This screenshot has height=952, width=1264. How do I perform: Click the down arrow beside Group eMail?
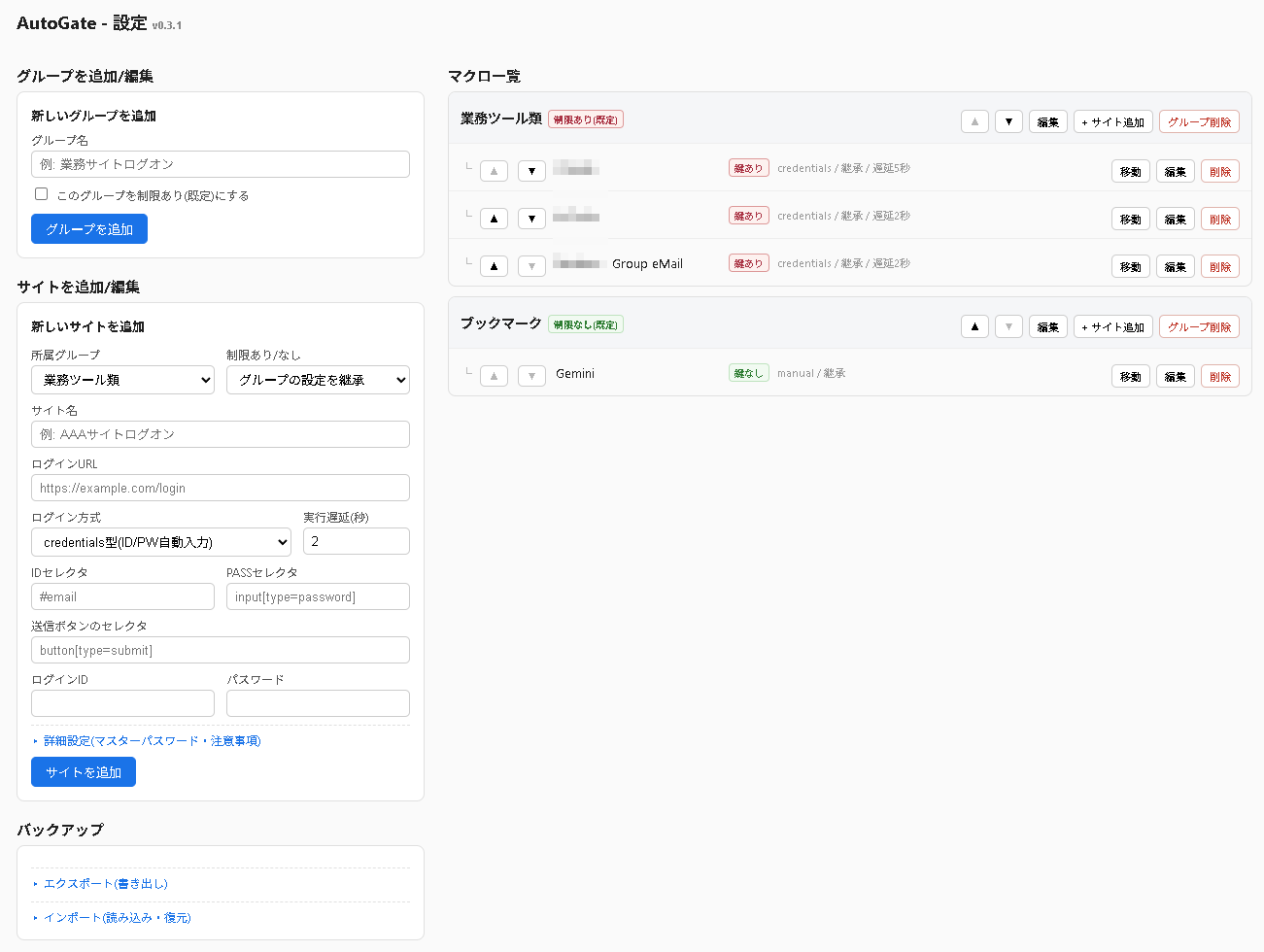(x=531, y=266)
